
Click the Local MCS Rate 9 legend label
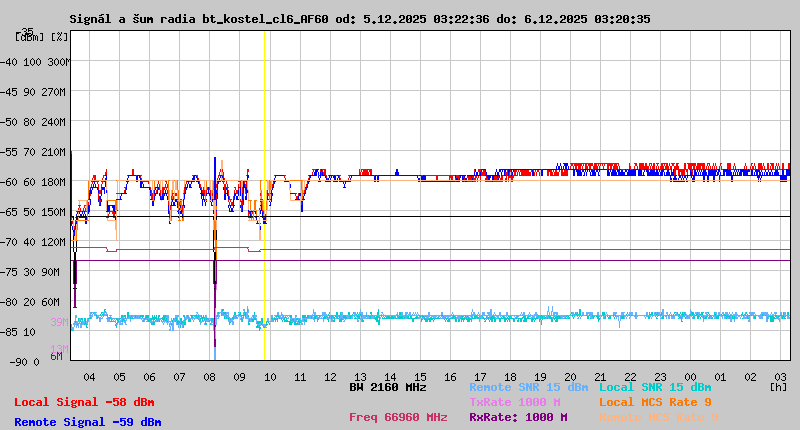coord(655,402)
